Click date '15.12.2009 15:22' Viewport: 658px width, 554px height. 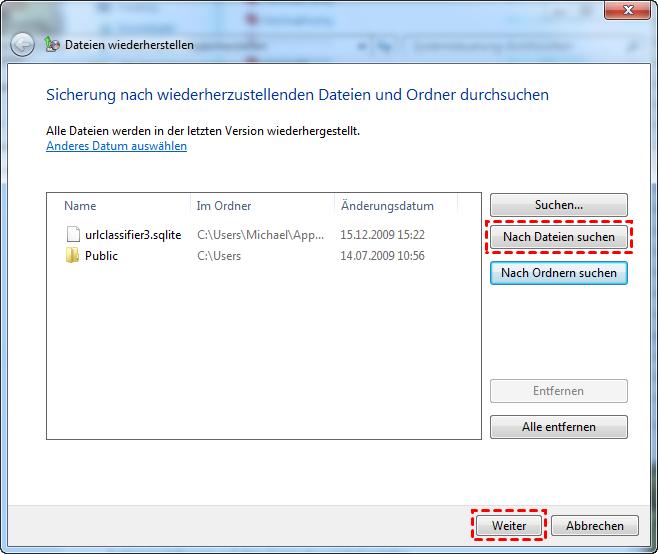[382, 235]
